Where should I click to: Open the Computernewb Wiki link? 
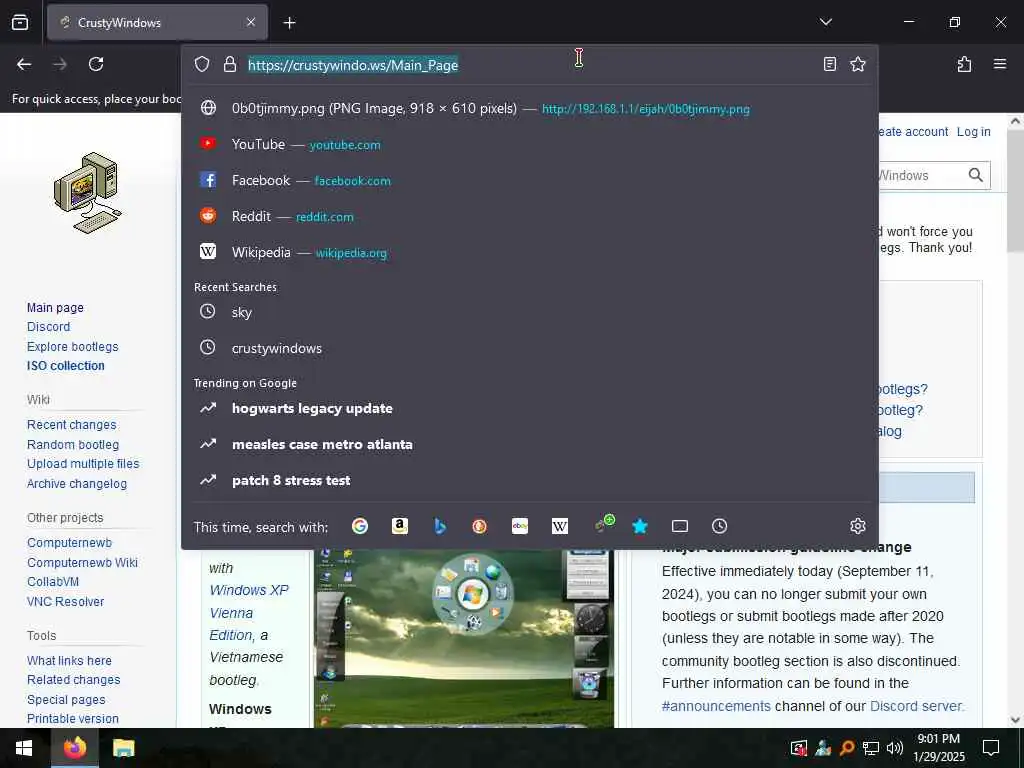click(x=82, y=562)
